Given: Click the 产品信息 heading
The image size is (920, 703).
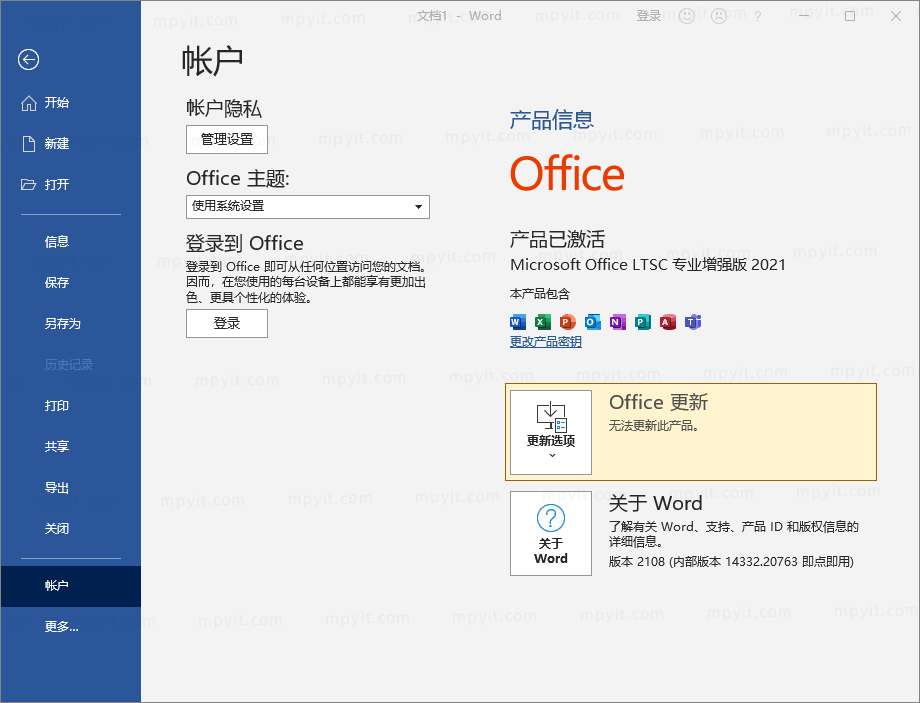Looking at the screenshot, I should click(x=552, y=120).
